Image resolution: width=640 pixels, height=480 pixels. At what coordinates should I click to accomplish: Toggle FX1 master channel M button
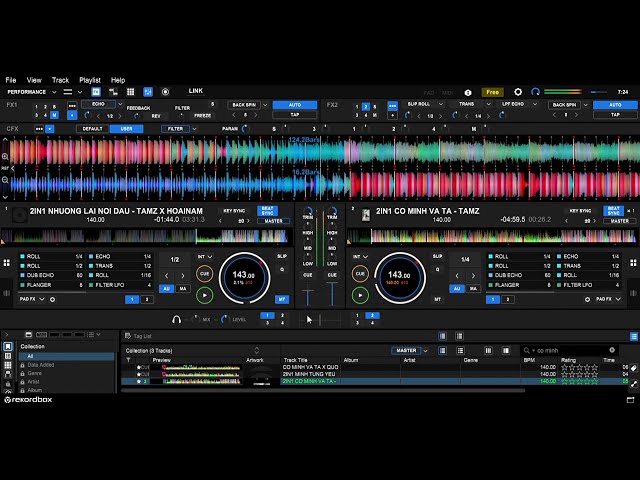(x=54, y=115)
